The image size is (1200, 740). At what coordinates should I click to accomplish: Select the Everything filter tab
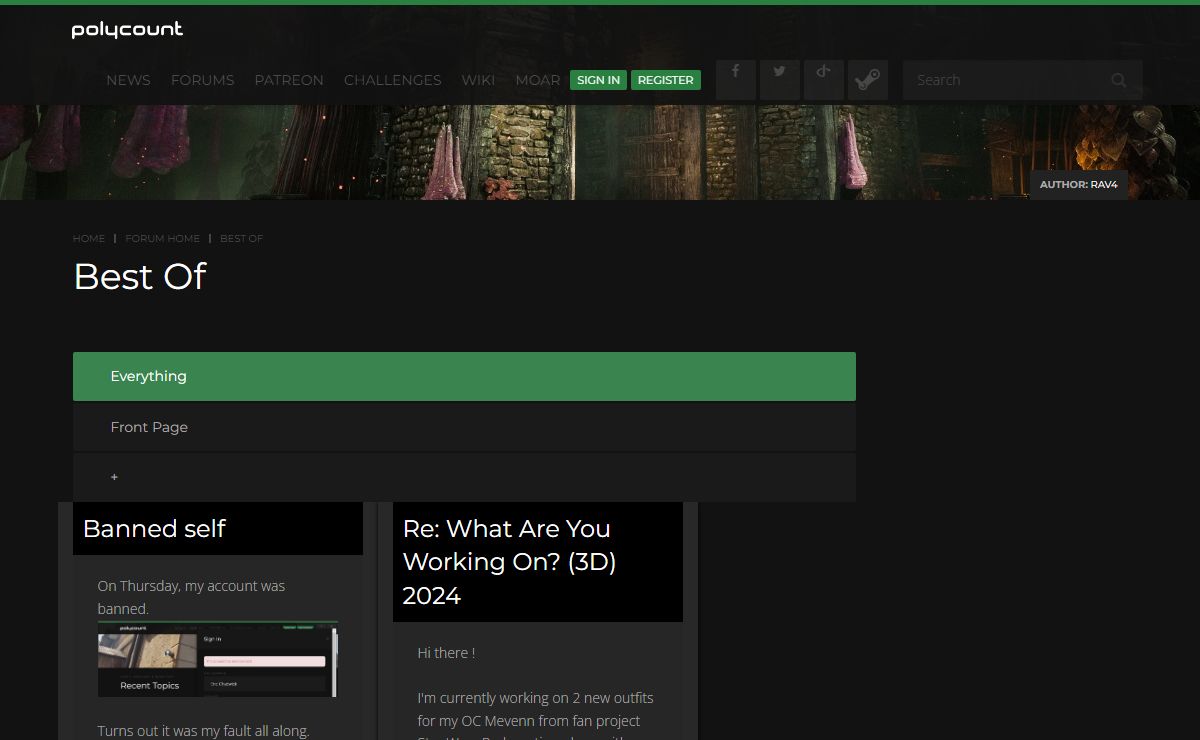pyautogui.click(x=464, y=376)
